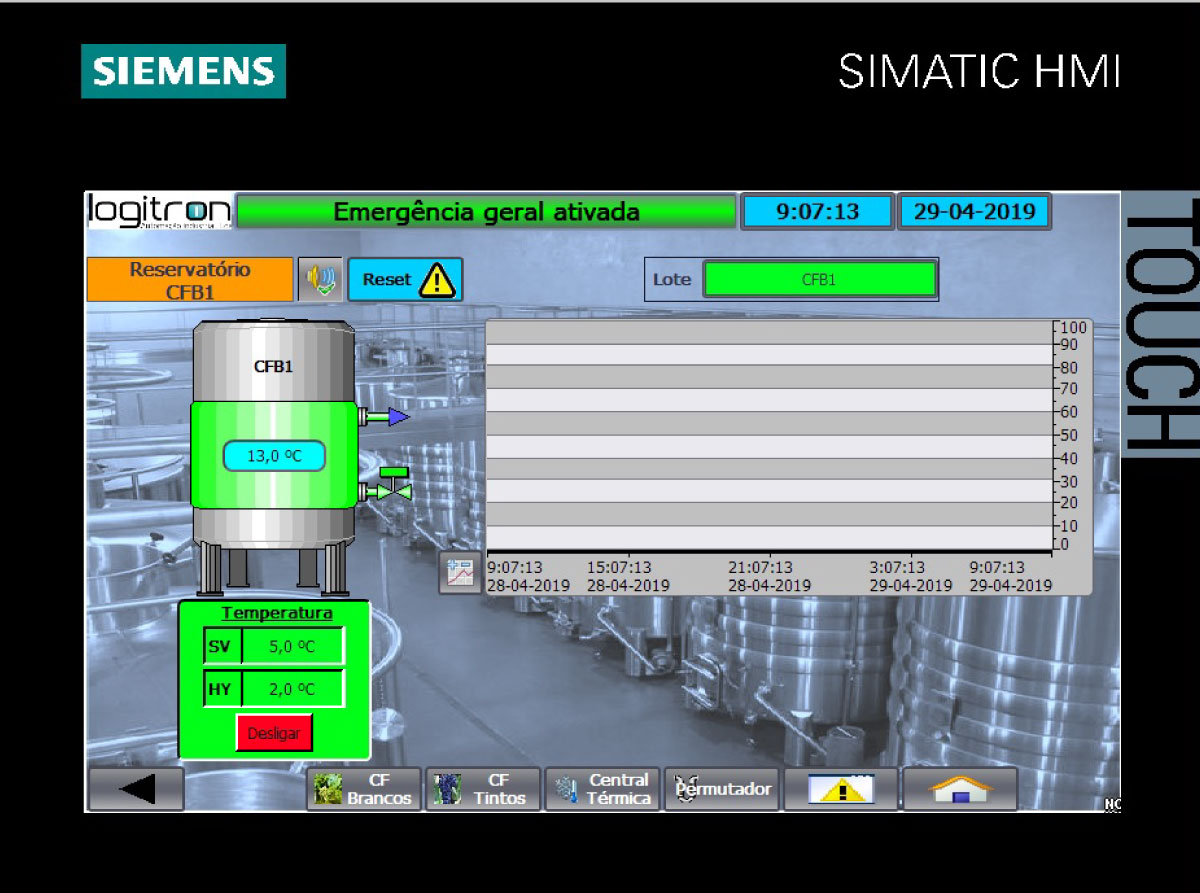Open trend chart settings icon

coord(460,574)
